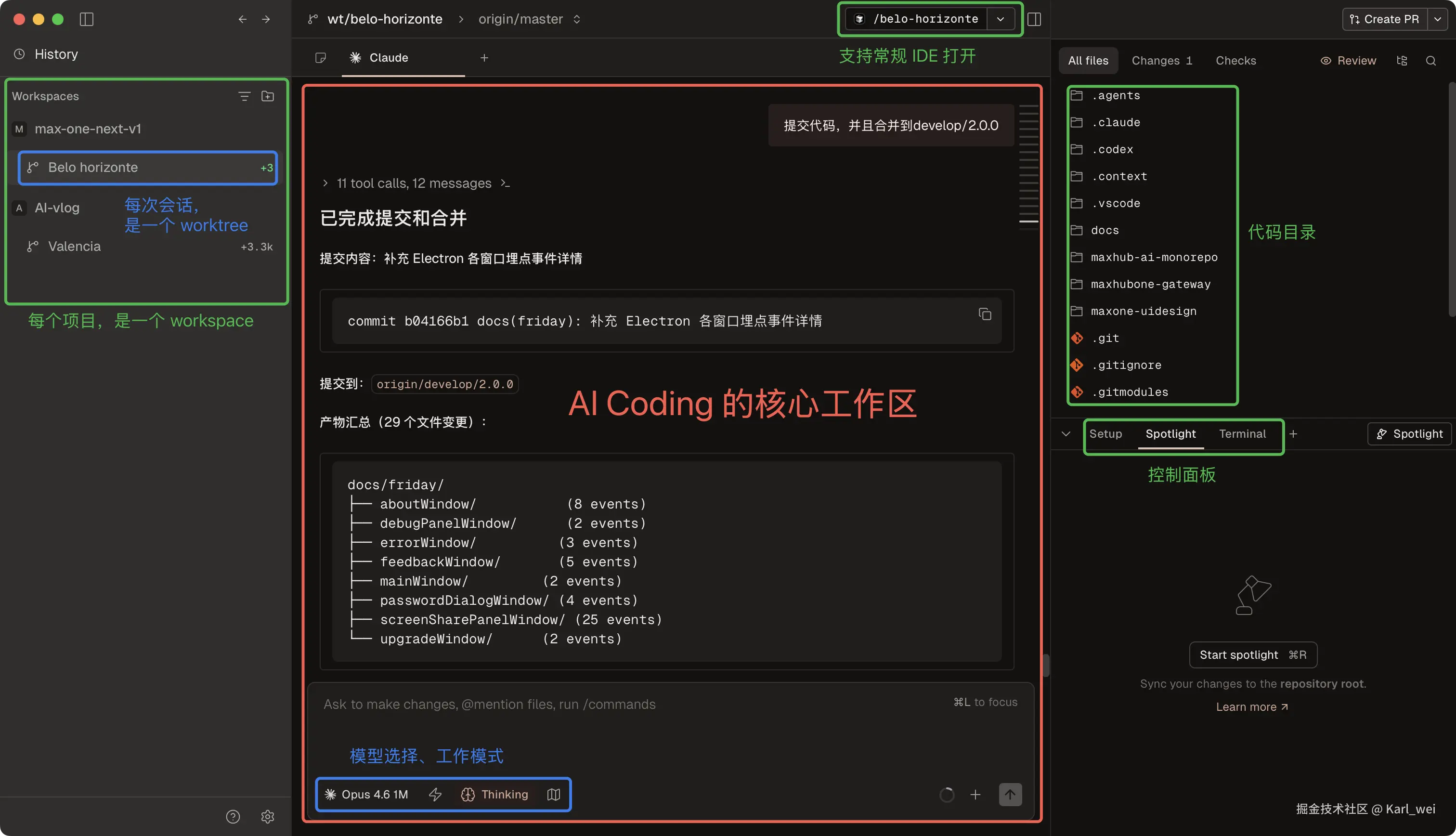Expand 11 tool calls, 12 messages
The image size is (1456, 836).
coord(413,183)
